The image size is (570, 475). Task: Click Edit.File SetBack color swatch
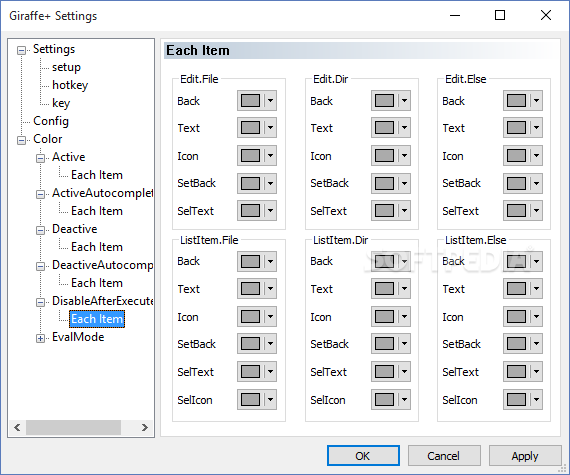click(x=250, y=183)
